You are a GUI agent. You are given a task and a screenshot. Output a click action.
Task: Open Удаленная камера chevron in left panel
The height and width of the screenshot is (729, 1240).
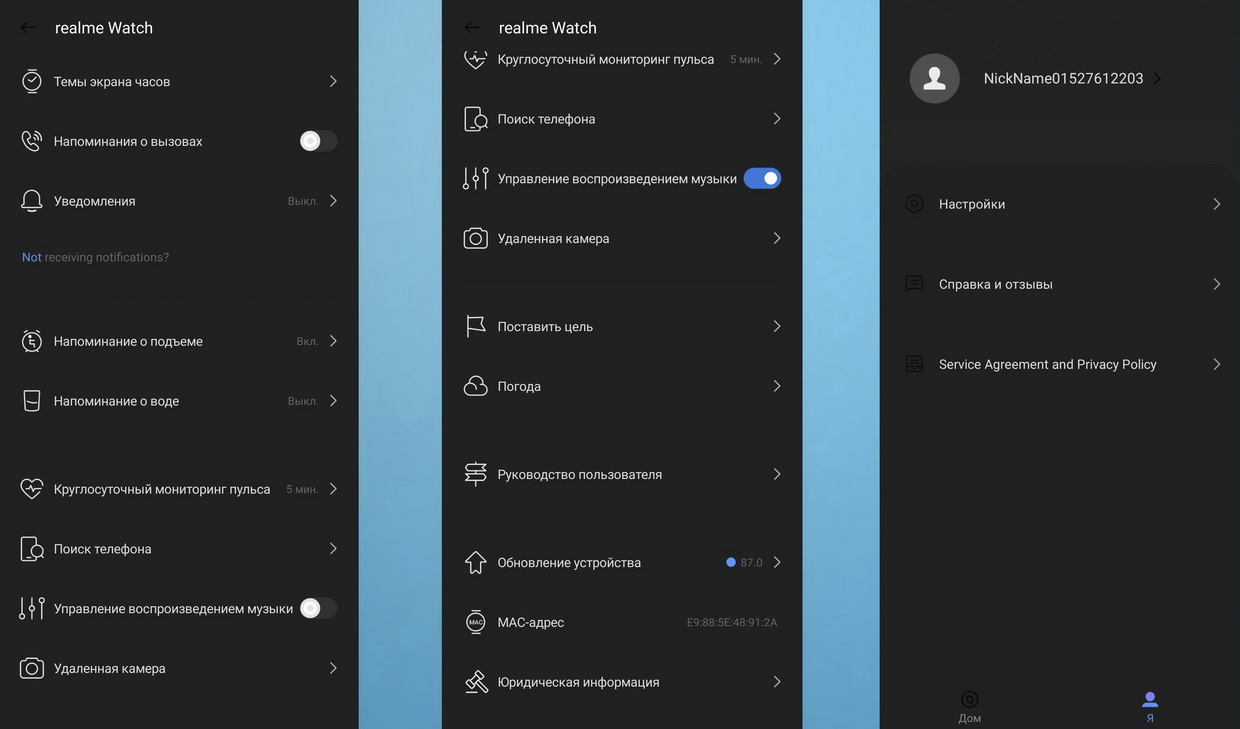click(333, 668)
